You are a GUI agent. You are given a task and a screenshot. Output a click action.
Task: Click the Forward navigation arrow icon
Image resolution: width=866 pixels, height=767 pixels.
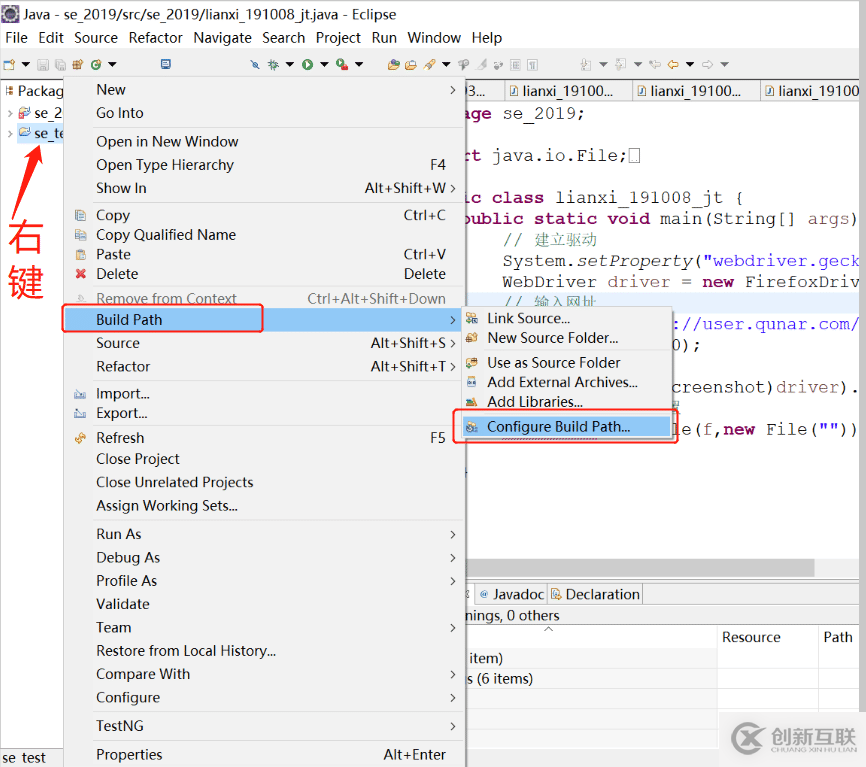[709, 64]
